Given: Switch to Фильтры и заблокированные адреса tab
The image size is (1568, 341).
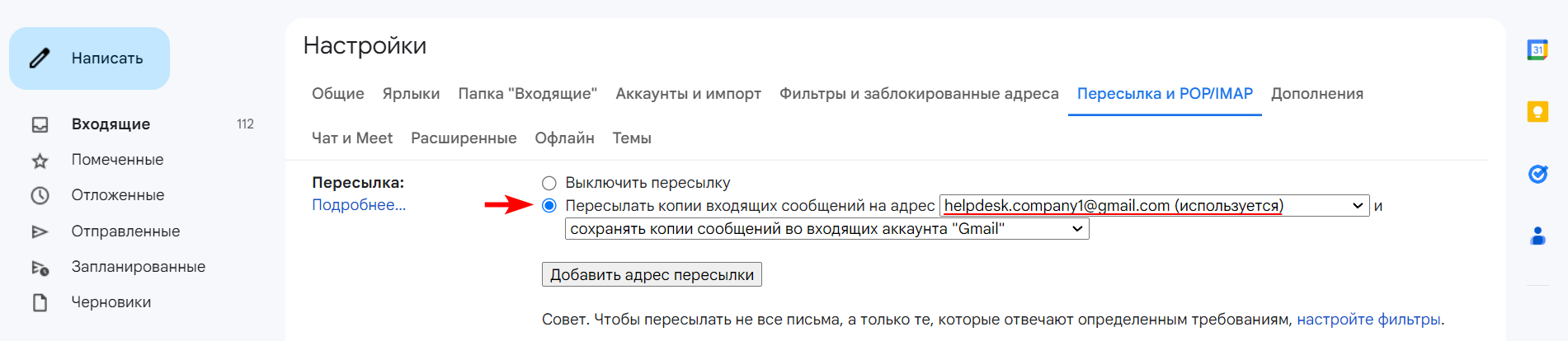Looking at the screenshot, I should [x=919, y=94].
